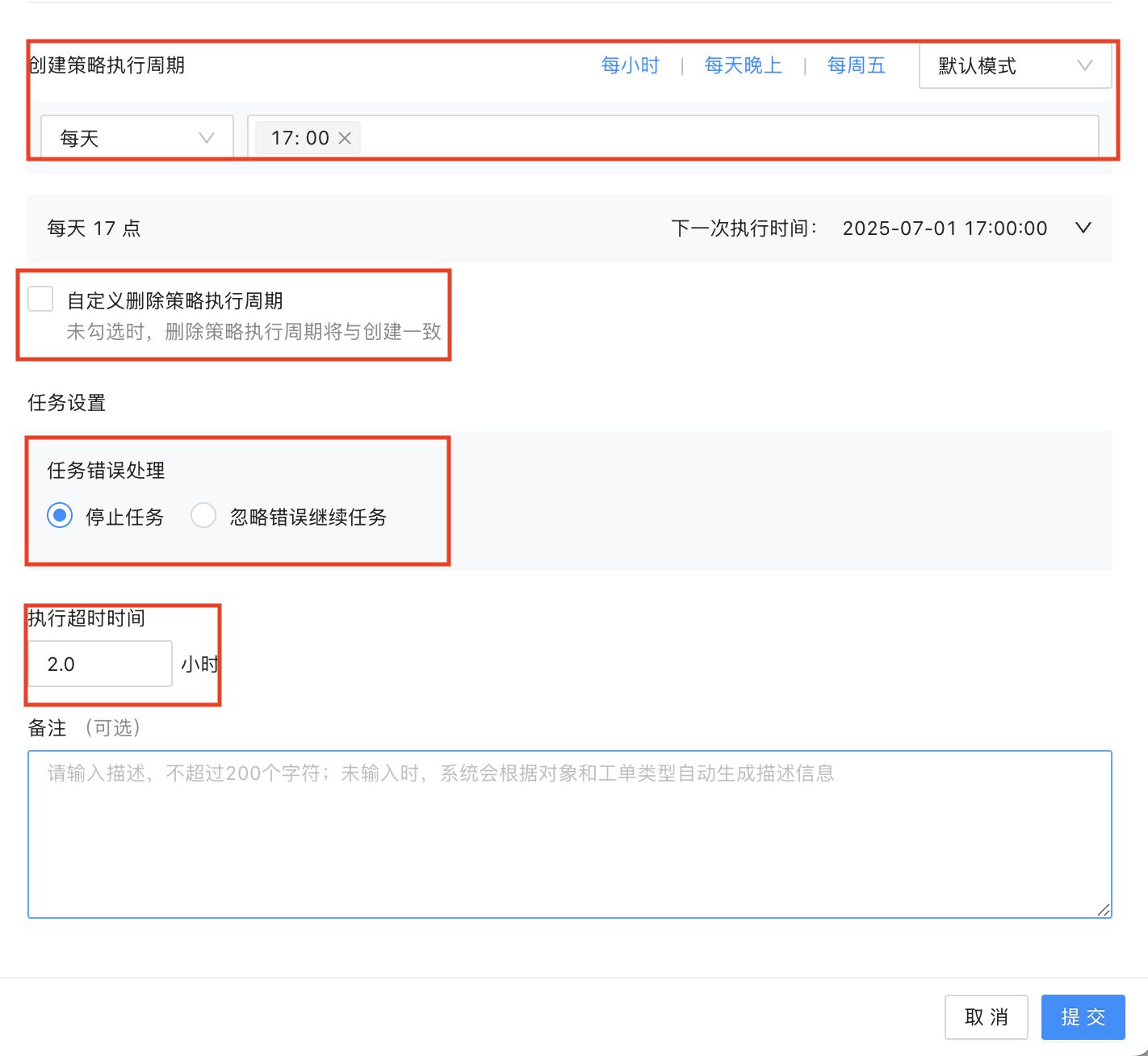This screenshot has width=1148, height=1056.
Task: Remove the 17:00 time tag
Action: [x=345, y=138]
